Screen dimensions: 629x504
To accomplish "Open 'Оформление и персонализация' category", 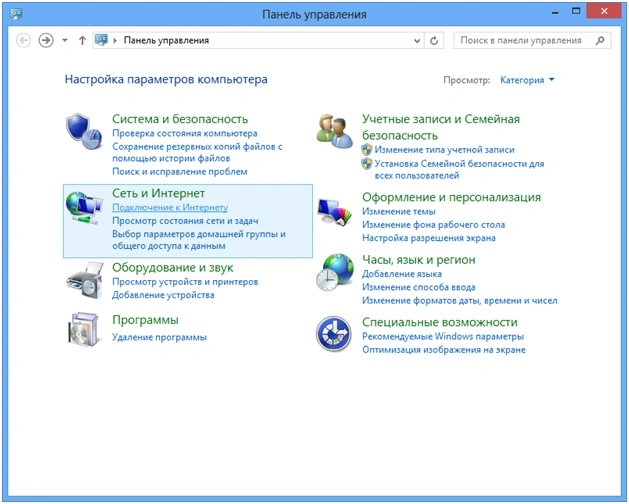I will click(451, 197).
